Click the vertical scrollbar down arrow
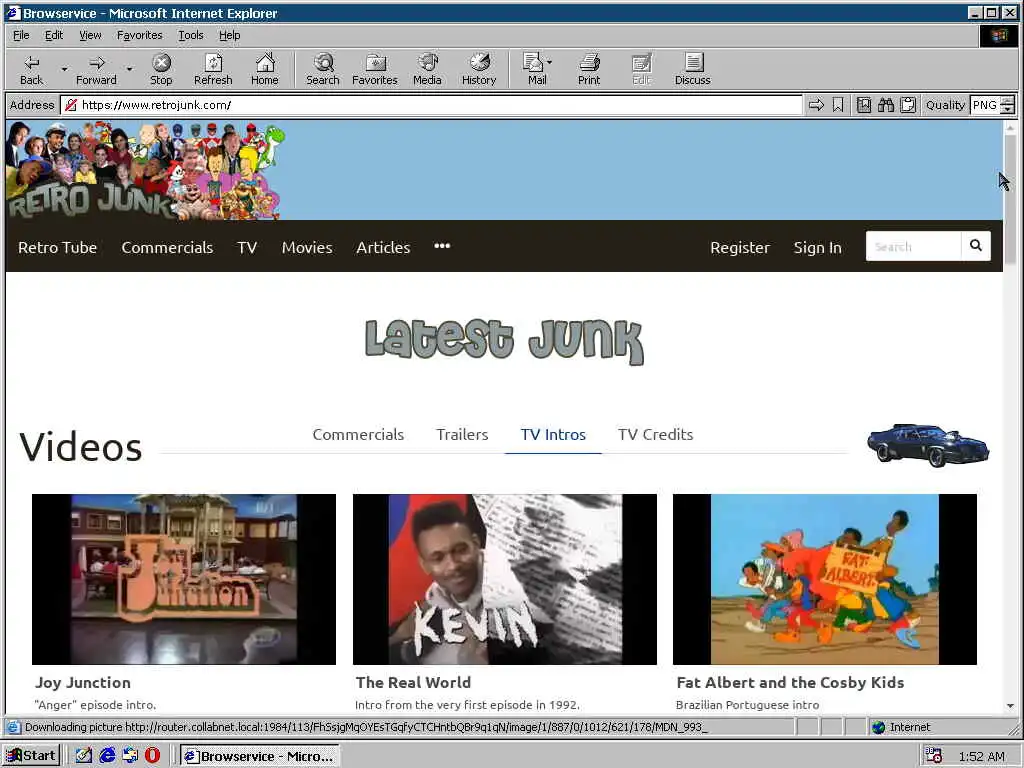The image size is (1024, 768). tap(1010, 706)
